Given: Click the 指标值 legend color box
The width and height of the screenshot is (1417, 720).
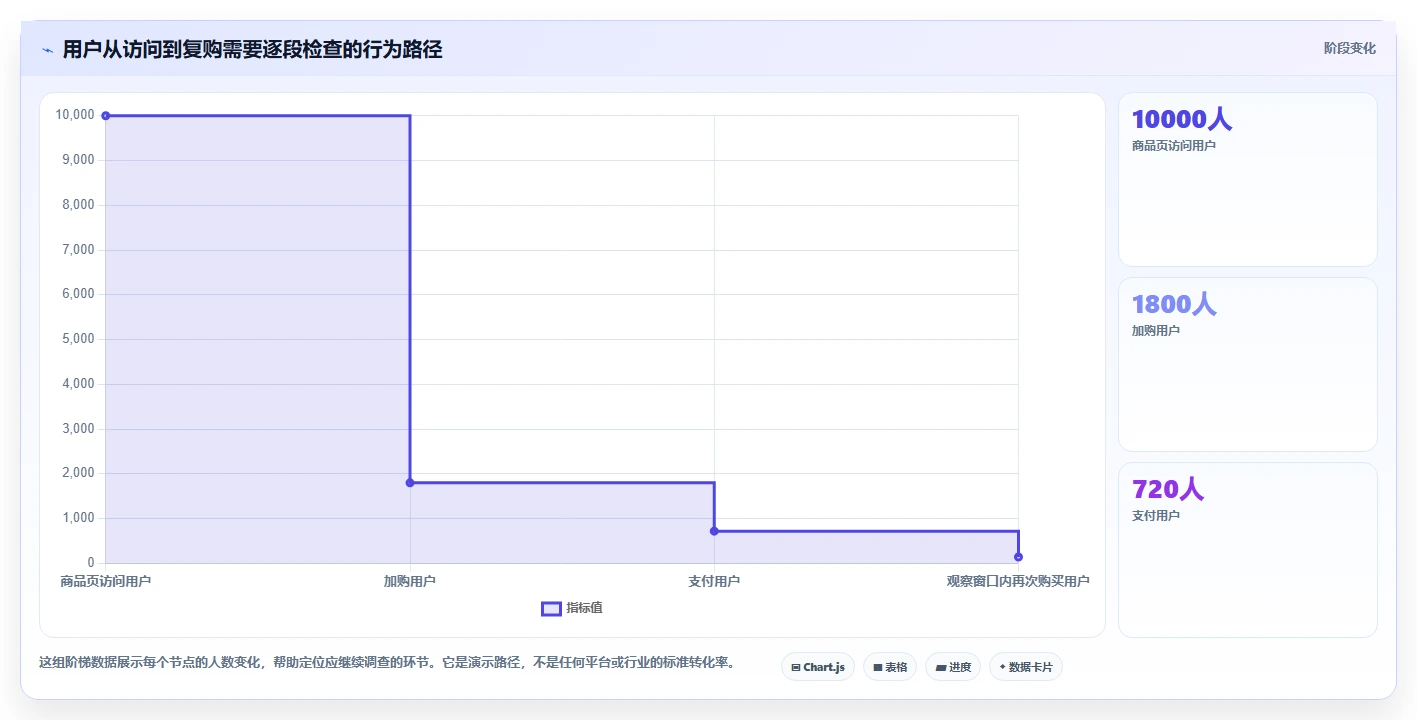Looking at the screenshot, I should click(551, 609).
